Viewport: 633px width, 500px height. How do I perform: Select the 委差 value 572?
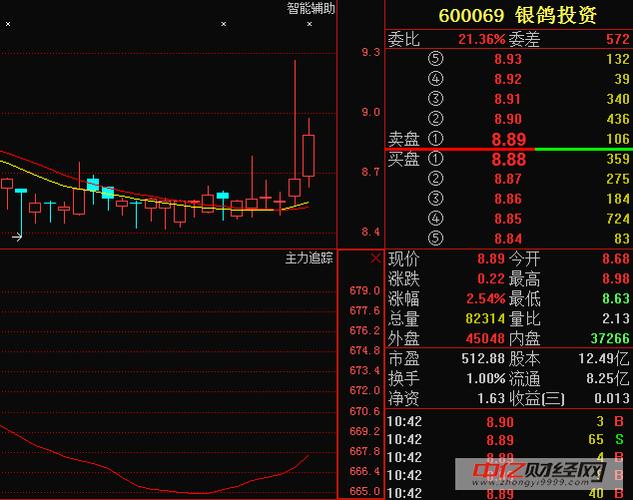coord(618,39)
